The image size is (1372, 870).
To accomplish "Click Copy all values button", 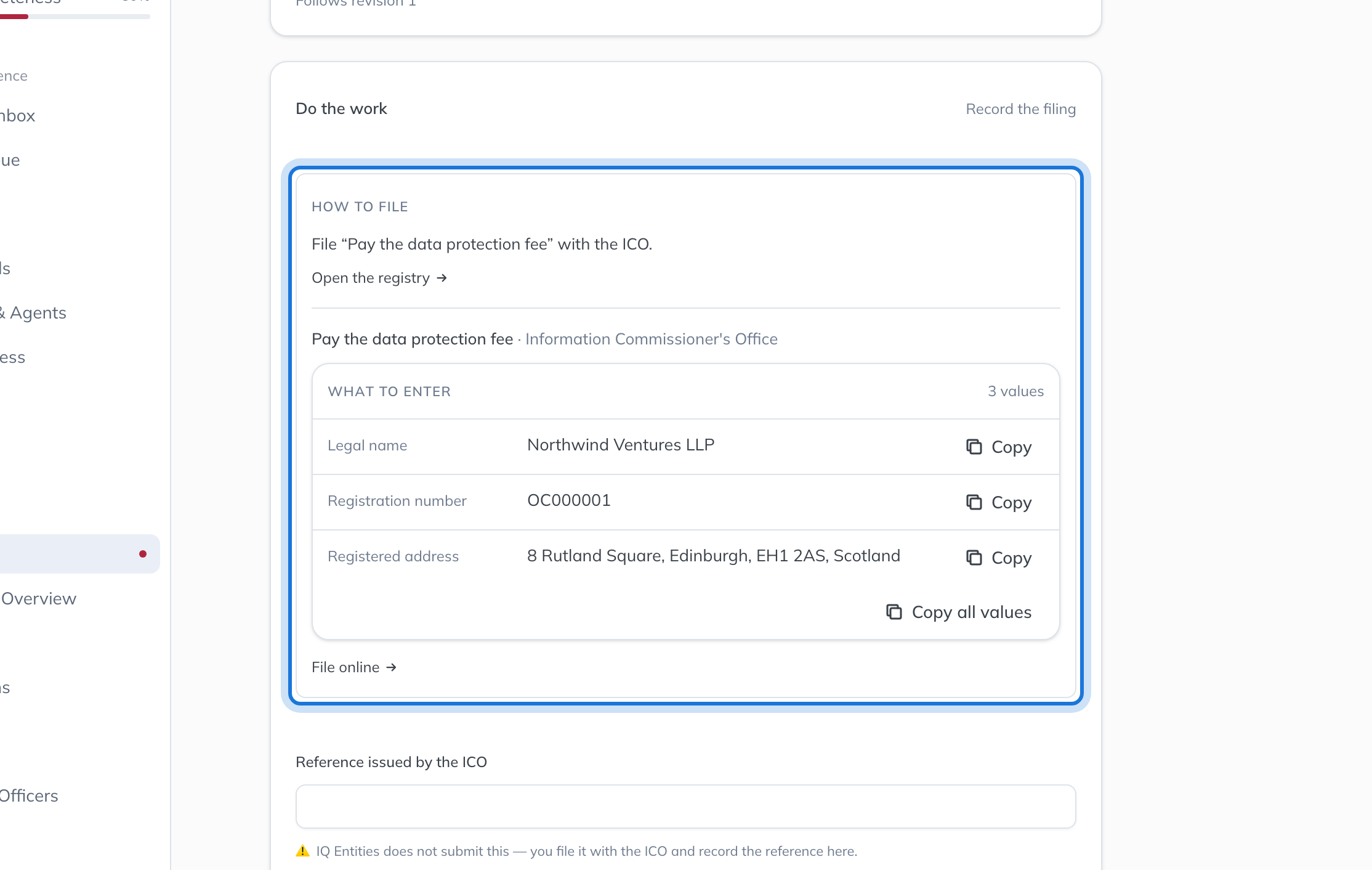I will pos(959,612).
